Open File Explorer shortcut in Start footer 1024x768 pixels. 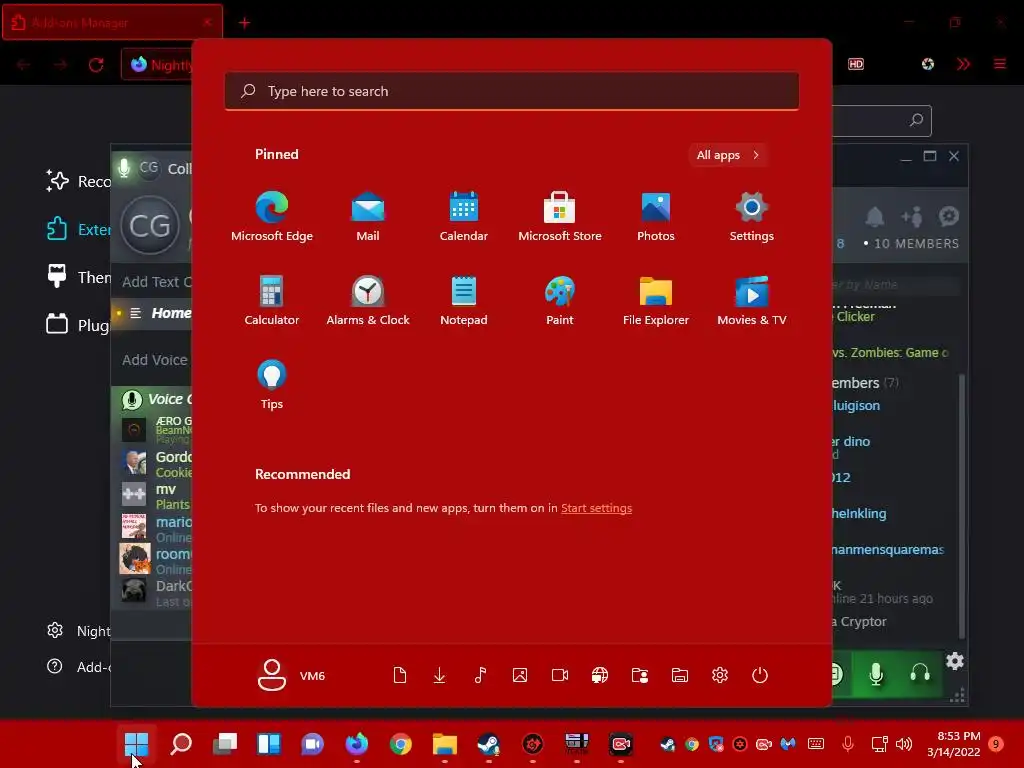(x=680, y=675)
